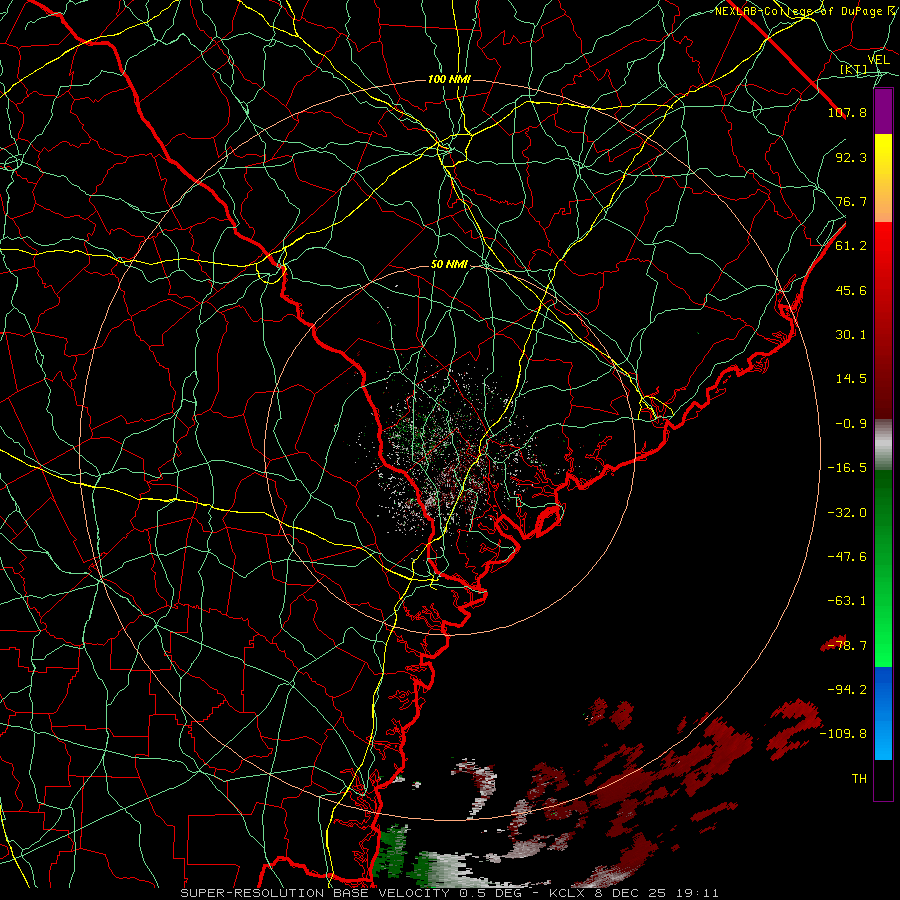Click the VEL legend title
Screen dimensions: 900x900
[x=878, y=60]
